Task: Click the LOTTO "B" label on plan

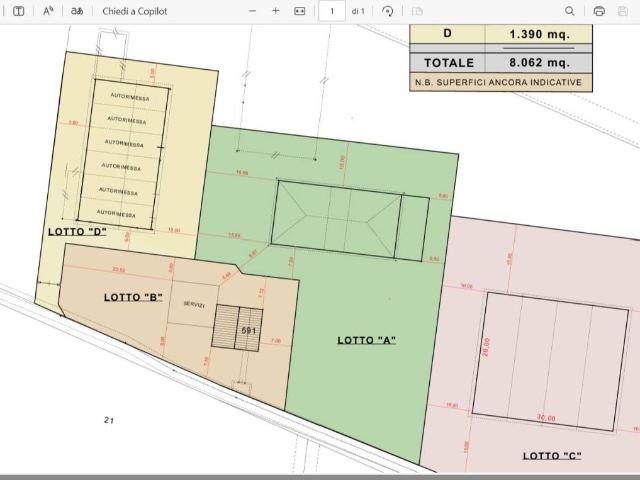Action: (133, 297)
